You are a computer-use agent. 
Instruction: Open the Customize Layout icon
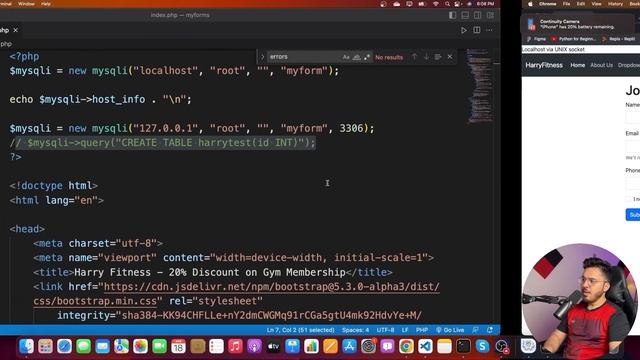[x=490, y=15]
